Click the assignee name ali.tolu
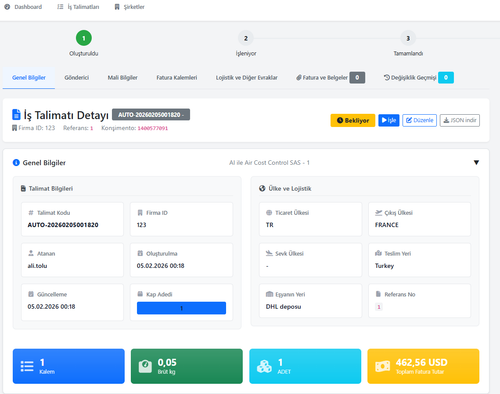This screenshot has height=394, width=500. coord(37,266)
